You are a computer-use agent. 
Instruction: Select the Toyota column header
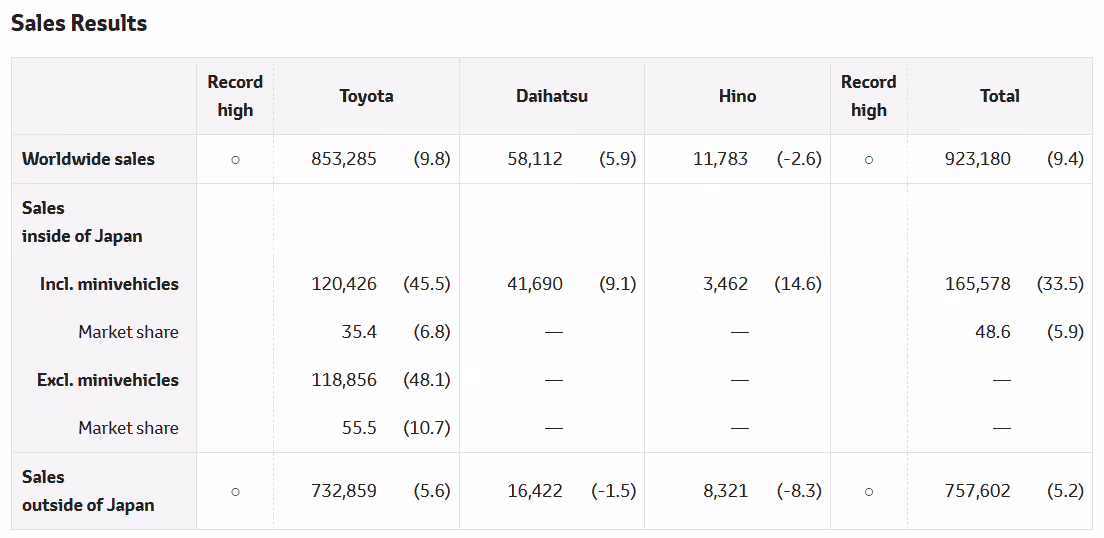click(366, 96)
